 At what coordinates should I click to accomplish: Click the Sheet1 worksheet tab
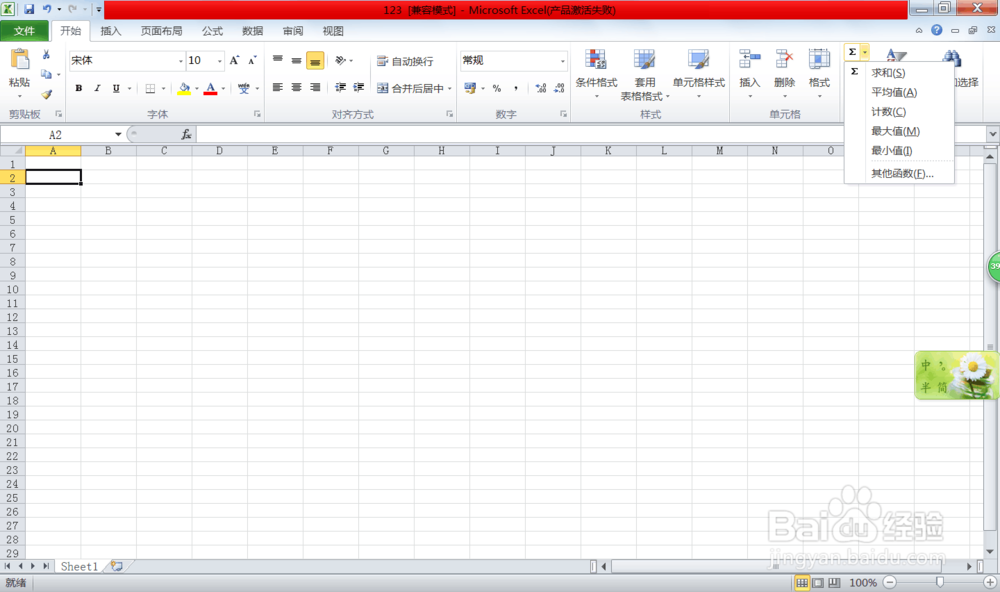coord(79,566)
